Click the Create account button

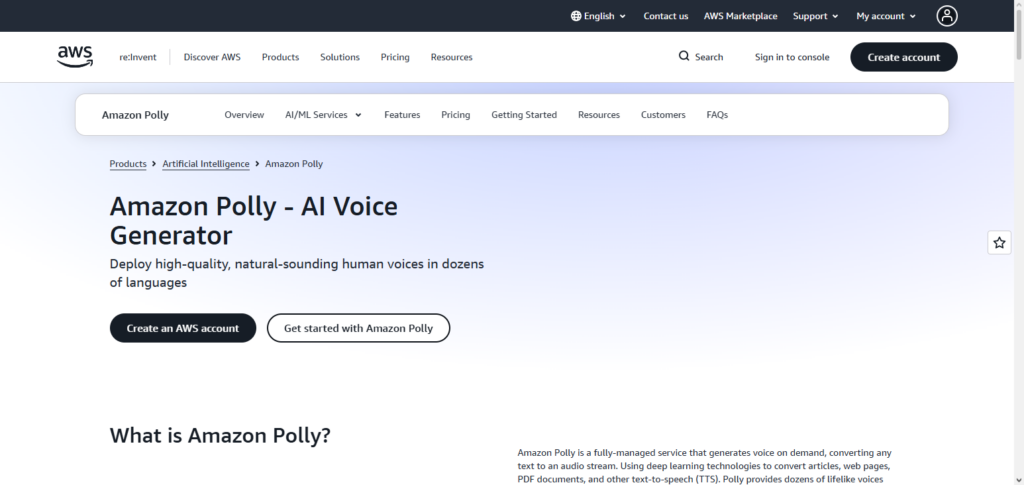[x=904, y=57]
